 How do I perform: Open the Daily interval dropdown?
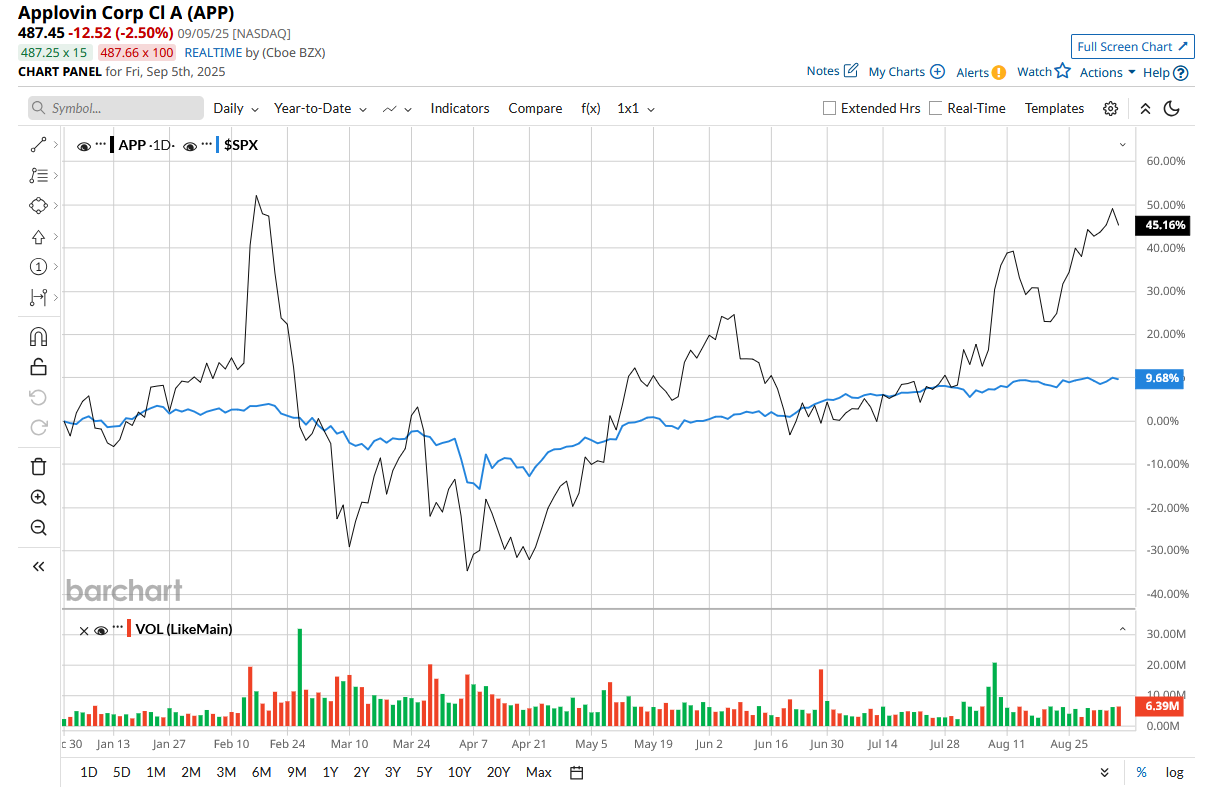pyautogui.click(x=236, y=108)
